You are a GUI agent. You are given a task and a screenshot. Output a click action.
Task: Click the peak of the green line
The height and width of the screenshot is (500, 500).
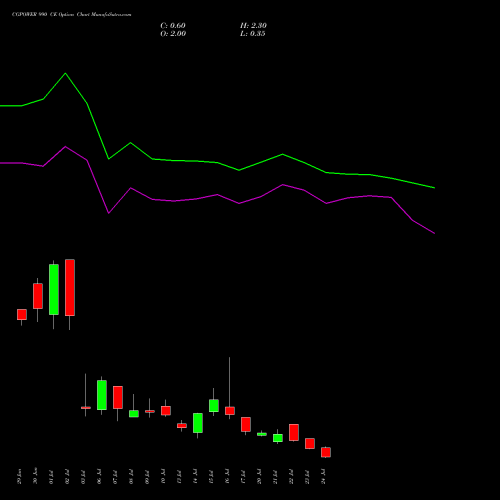(x=65, y=73)
